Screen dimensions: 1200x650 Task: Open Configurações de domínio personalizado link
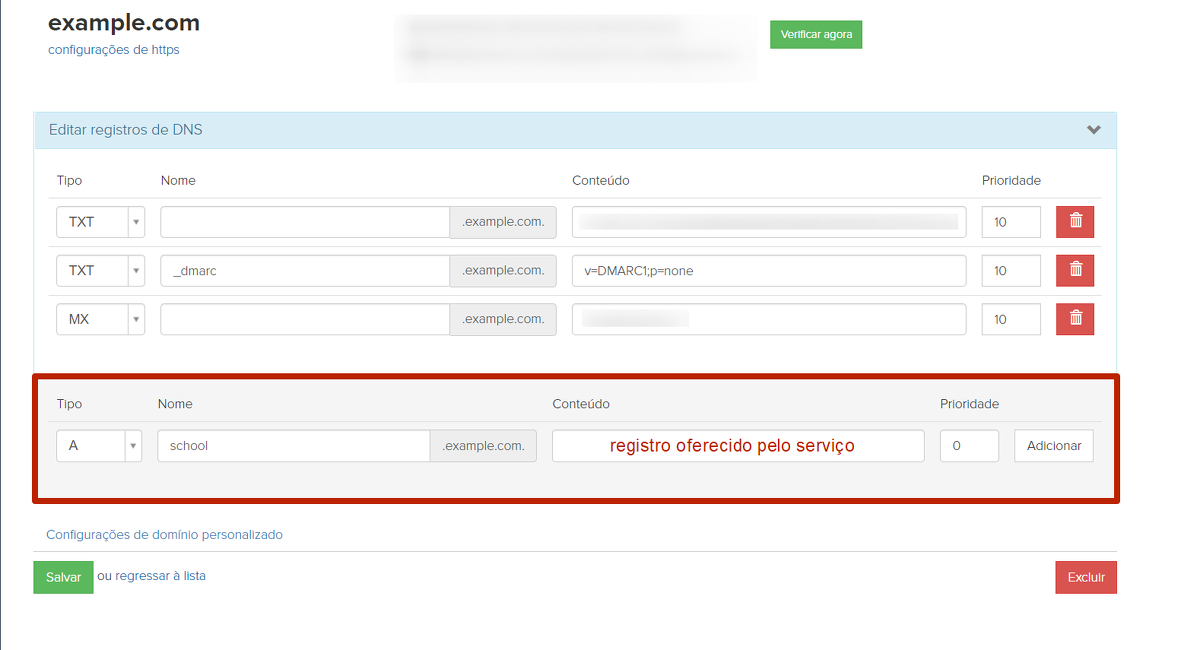click(x=164, y=535)
